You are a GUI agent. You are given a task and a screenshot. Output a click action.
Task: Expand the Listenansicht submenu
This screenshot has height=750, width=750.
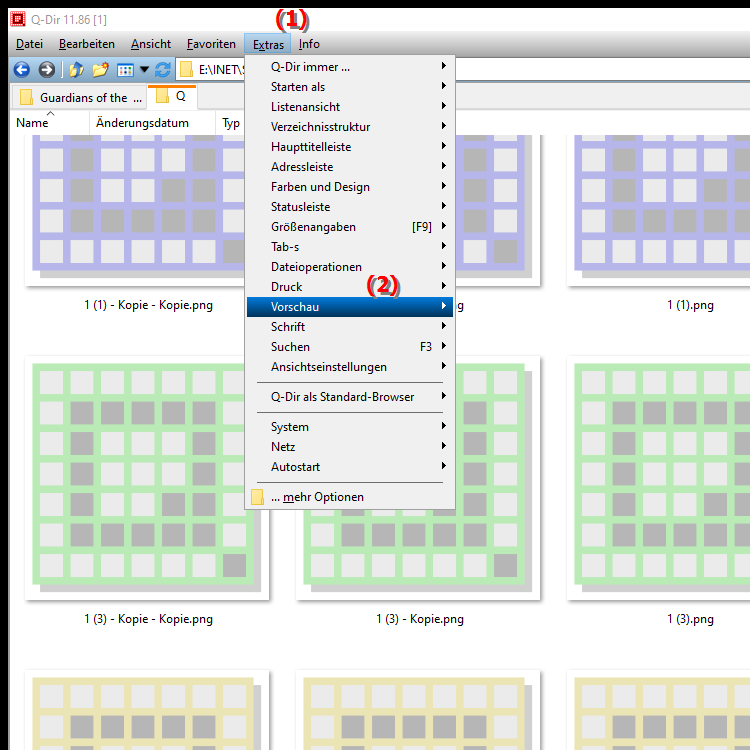pyautogui.click(x=350, y=107)
